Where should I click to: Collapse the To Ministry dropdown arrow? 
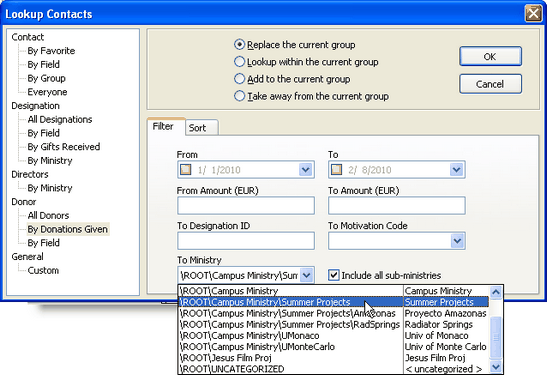click(307, 275)
